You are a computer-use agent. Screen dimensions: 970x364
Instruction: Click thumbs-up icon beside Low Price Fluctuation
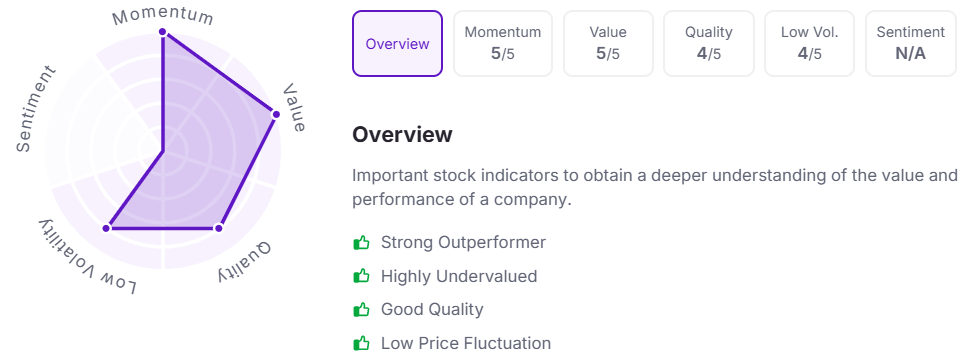361,342
